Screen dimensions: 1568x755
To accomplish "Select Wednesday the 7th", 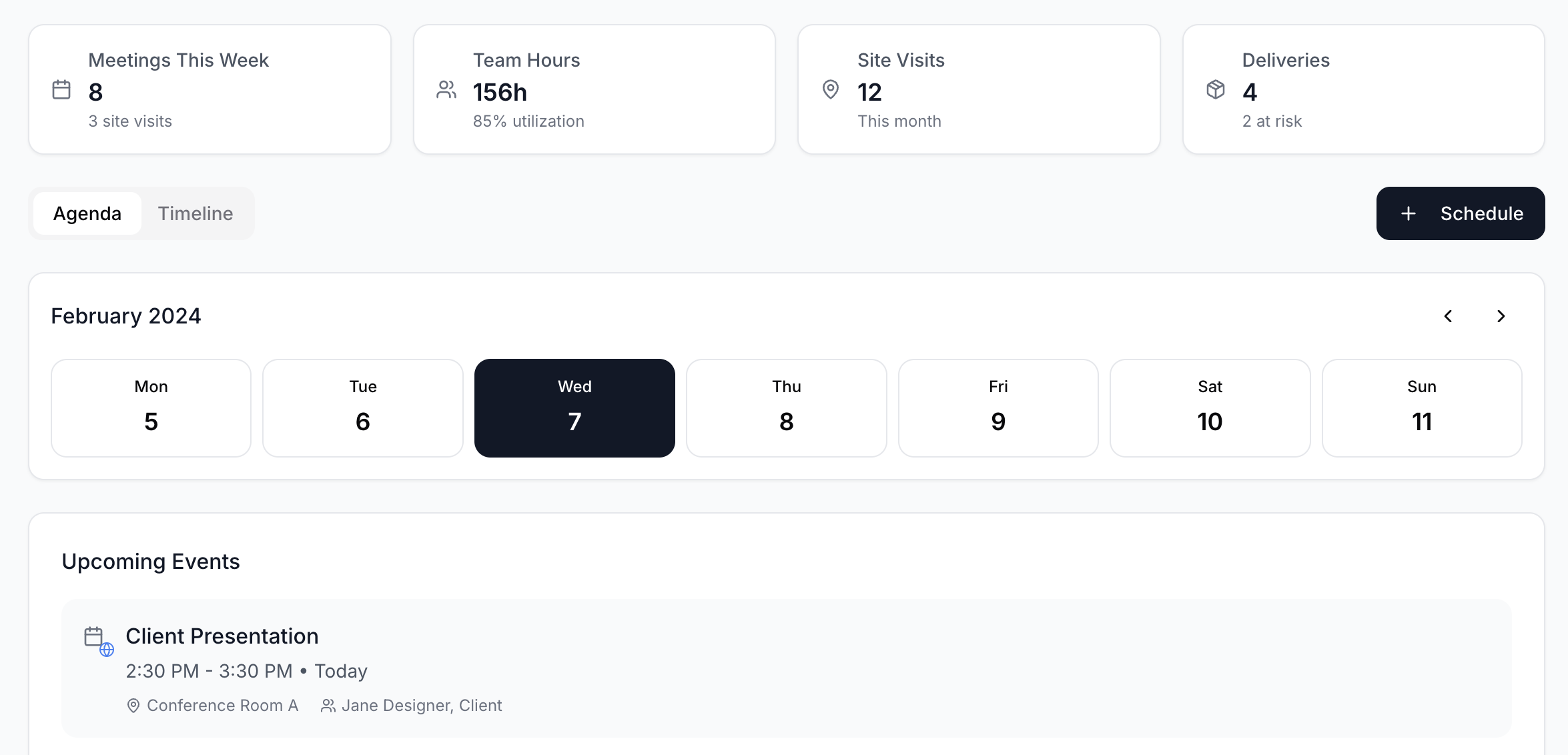I will (x=574, y=408).
